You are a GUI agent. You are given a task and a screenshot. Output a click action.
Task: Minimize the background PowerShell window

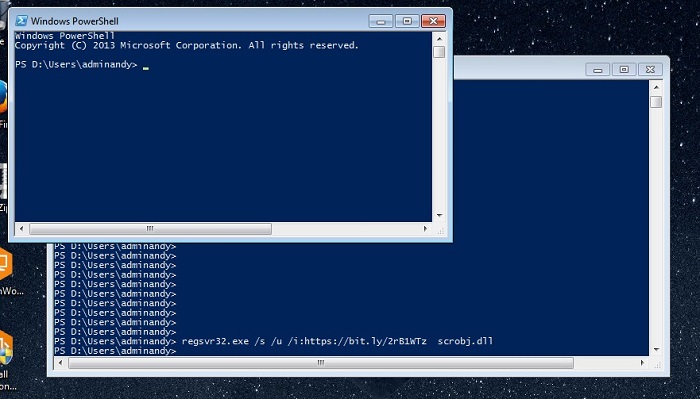tap(597, 70)
